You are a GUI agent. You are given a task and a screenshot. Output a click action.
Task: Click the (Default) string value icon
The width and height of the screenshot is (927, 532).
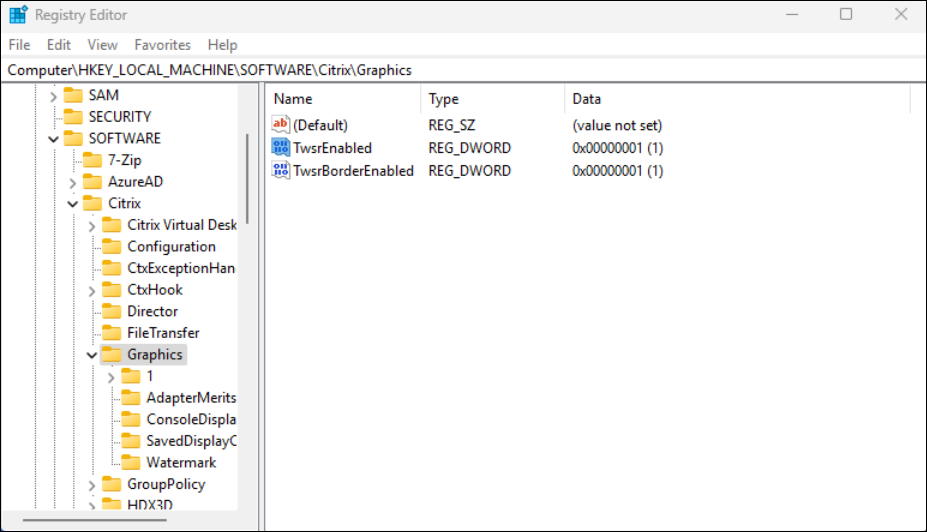[281, 125]
